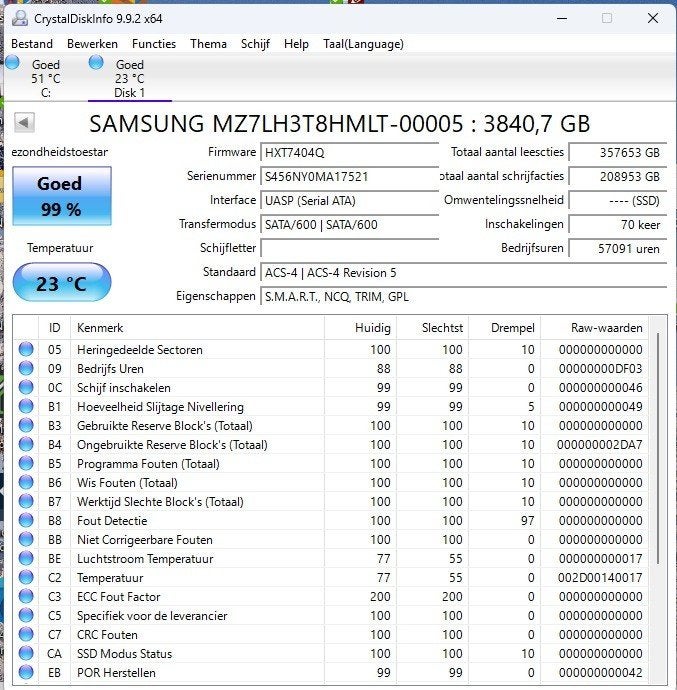Click status orb of Wis Fouten row
Screen dimensions: 677x690
point(26,482)
